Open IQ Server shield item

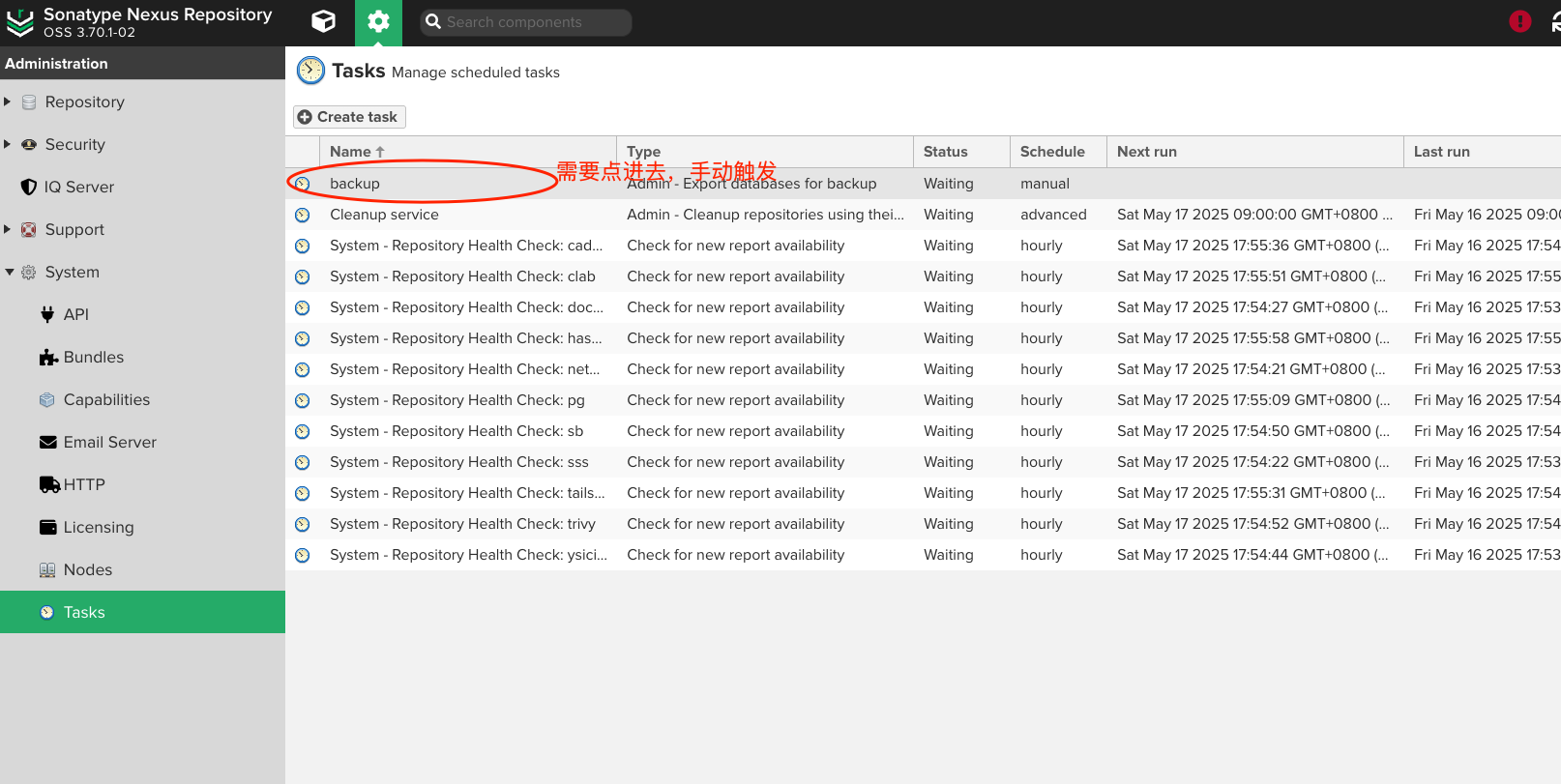(78, 187)
